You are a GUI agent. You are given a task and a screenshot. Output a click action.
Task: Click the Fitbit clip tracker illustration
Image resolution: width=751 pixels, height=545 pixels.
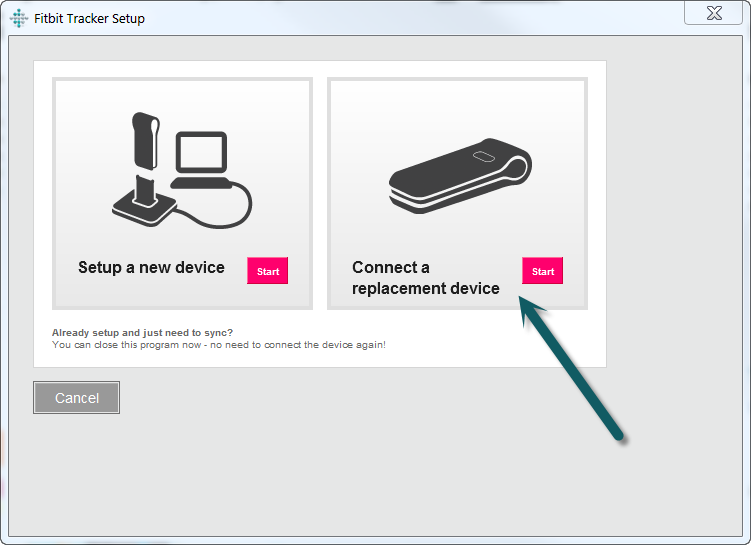[460, 176]
